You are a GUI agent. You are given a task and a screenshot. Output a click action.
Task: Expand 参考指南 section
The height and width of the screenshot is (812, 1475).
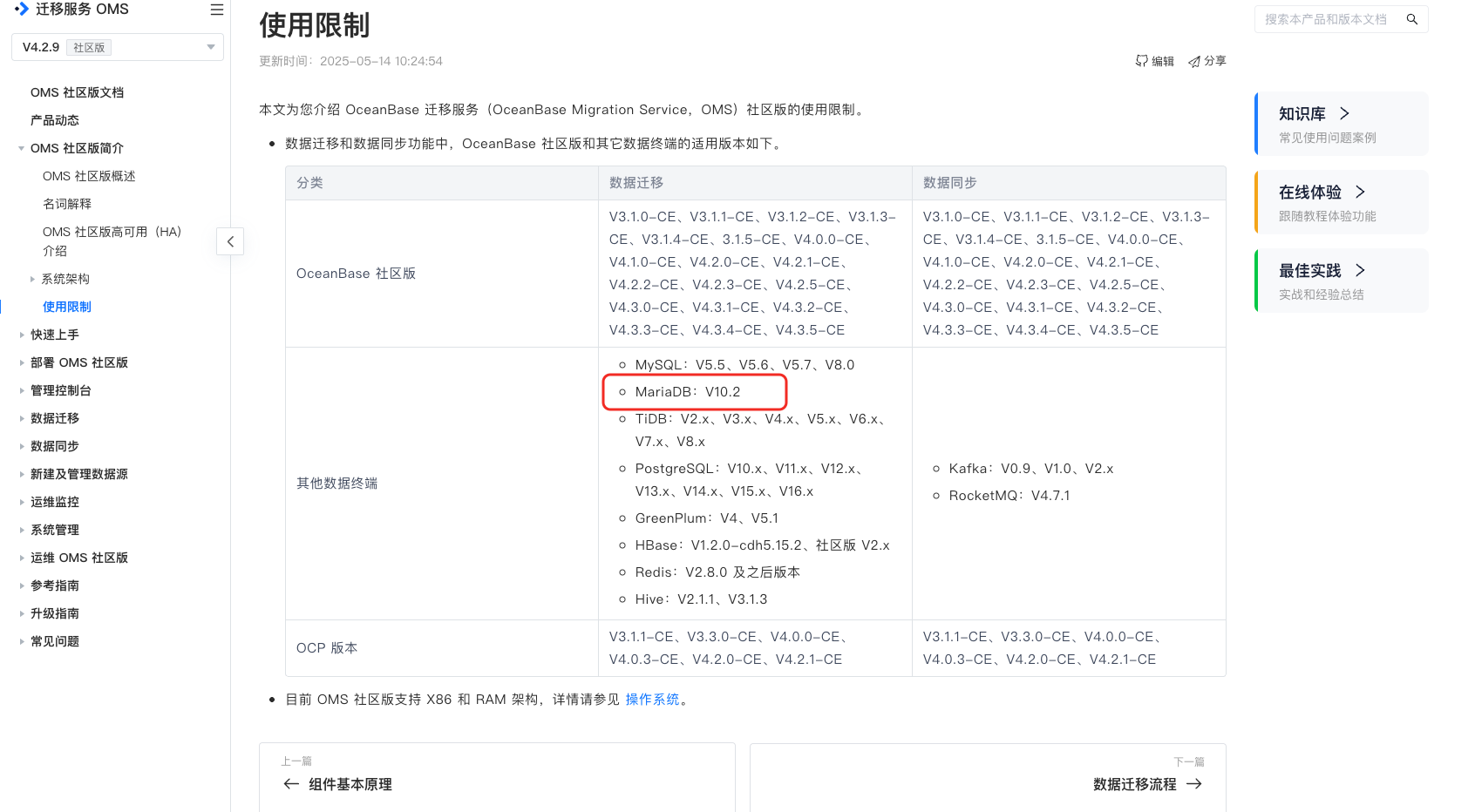pos(21,585)
